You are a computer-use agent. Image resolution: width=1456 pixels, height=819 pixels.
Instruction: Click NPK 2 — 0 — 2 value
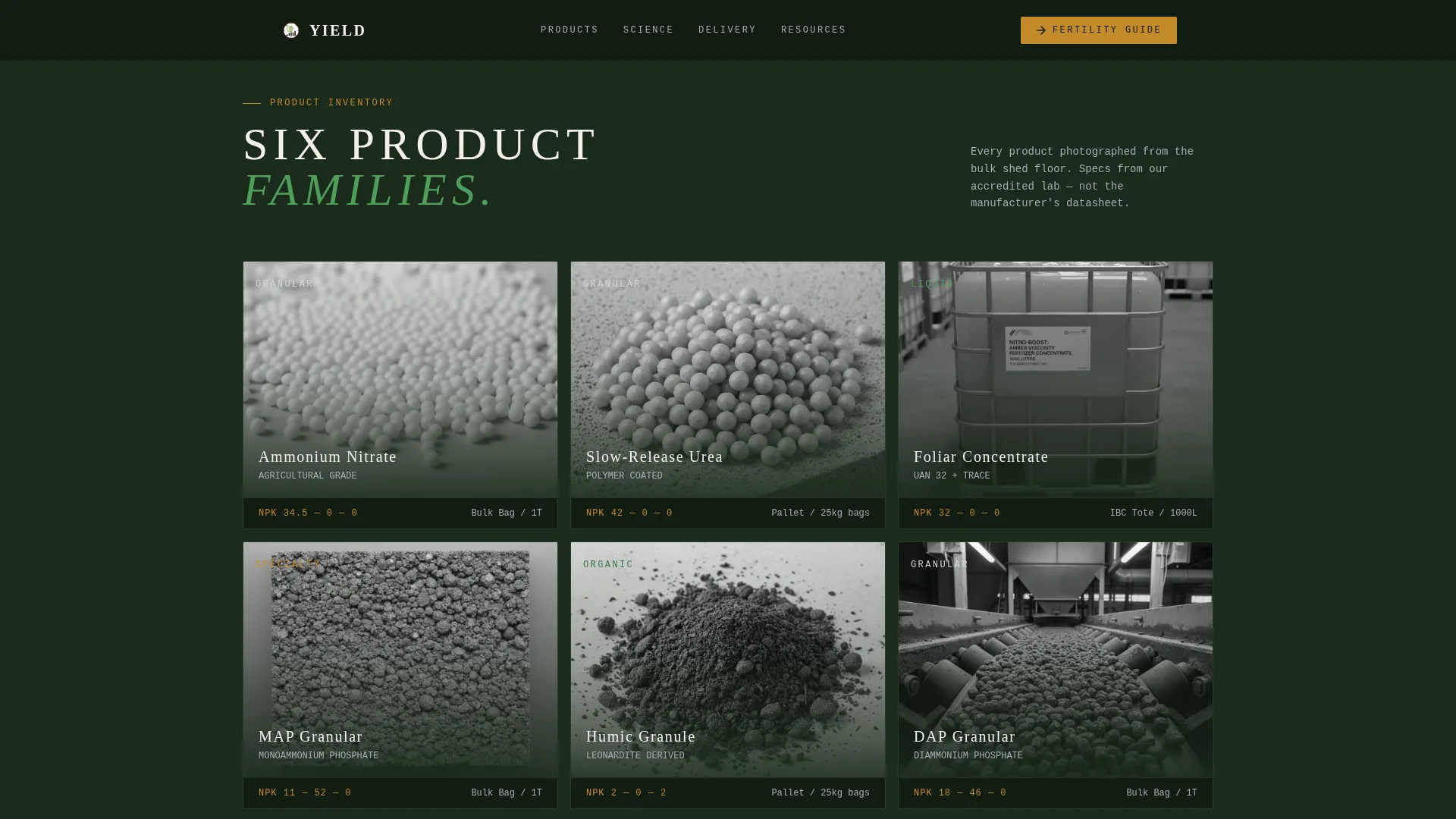coord(626,793)
